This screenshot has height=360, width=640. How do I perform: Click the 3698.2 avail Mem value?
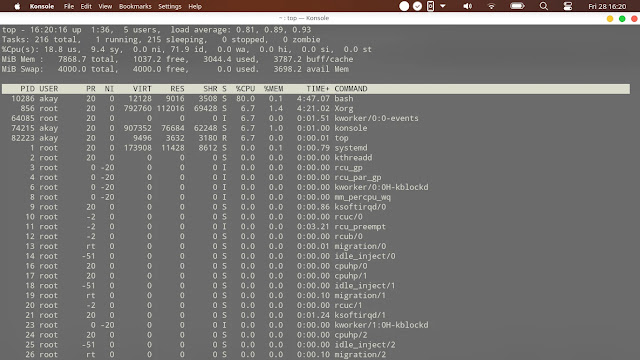click(311, 69)
